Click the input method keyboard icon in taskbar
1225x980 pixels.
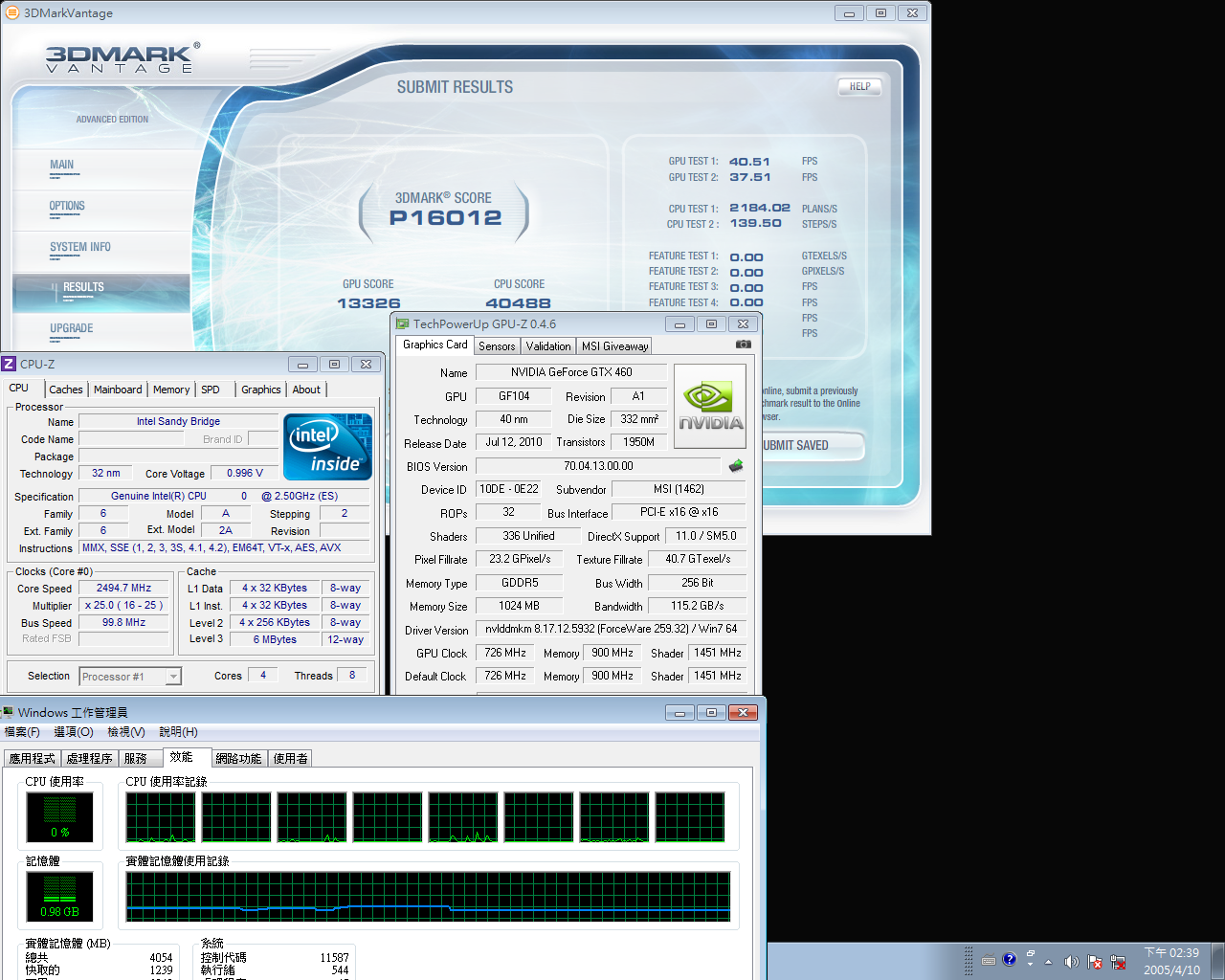989,960
